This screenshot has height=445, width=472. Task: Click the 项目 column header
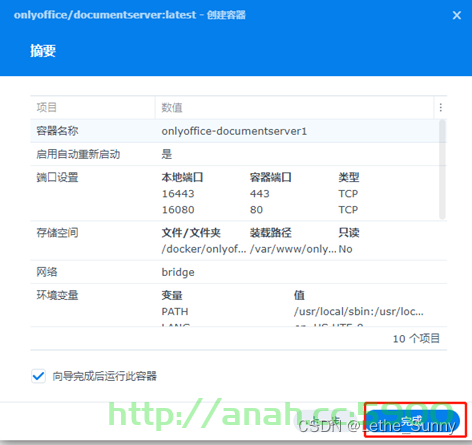click(93, 107)
